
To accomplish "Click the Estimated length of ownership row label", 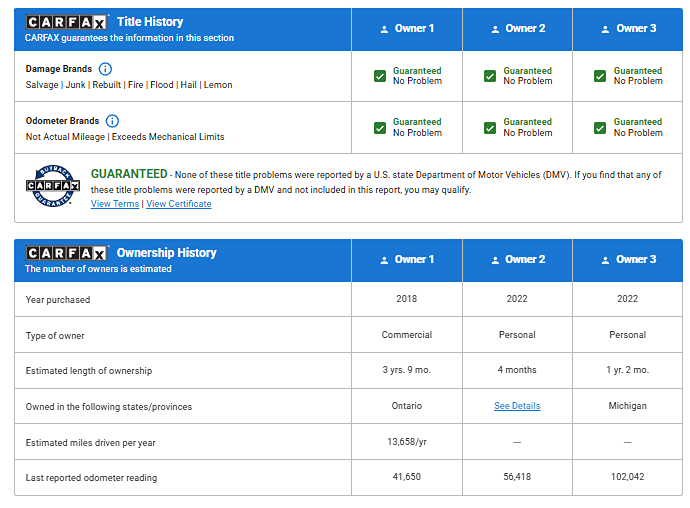I will click(89, 371).
